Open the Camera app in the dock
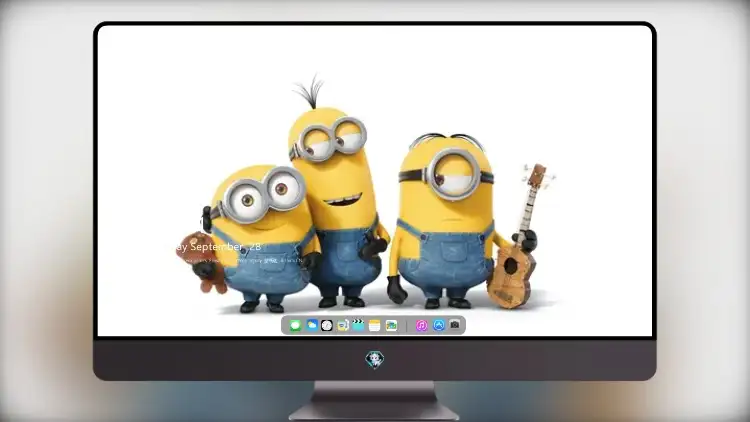The width and height of the screenshot is (750, 422). [455, 325]
